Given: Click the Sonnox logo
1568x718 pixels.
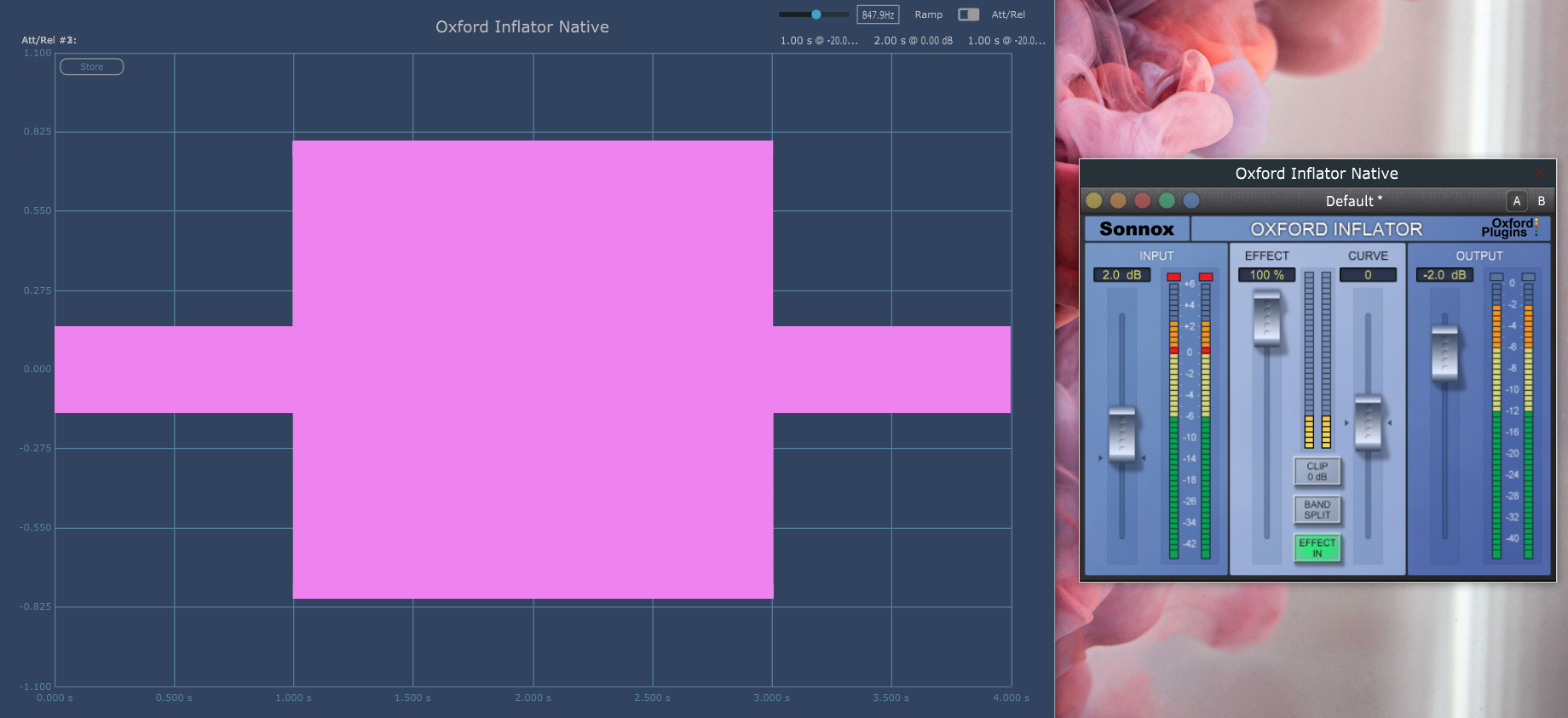Looking at the screenshot, I should [x=1137, y=229].
